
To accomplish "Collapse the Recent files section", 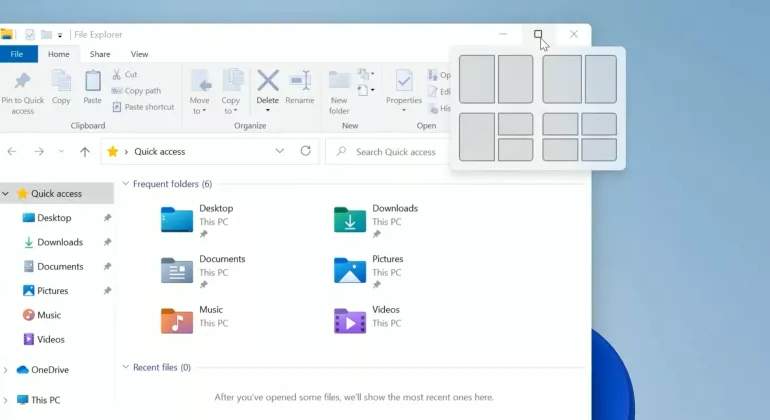I will point(125,367).
